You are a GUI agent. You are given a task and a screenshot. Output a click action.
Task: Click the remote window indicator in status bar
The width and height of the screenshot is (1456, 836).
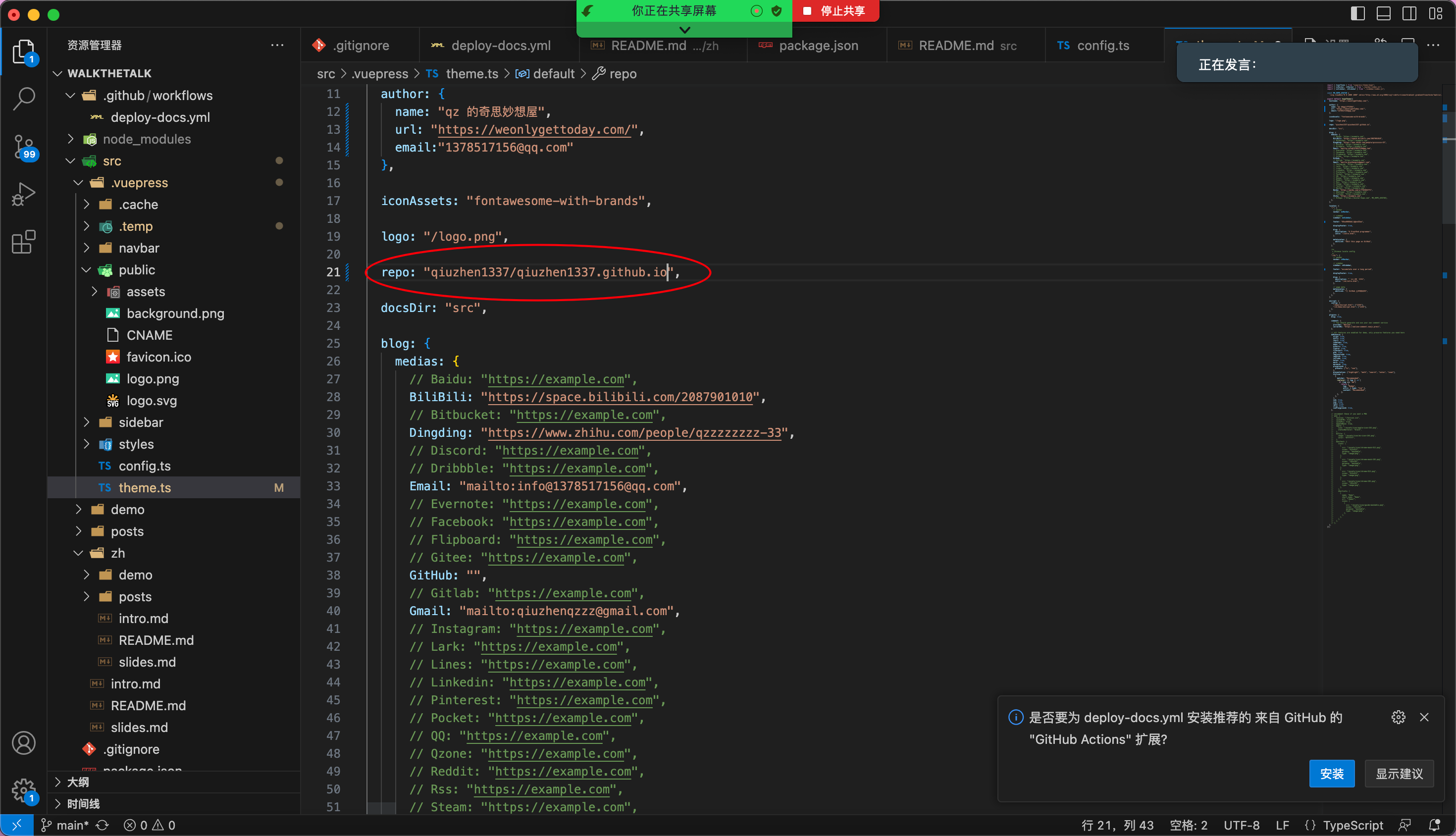16,825
